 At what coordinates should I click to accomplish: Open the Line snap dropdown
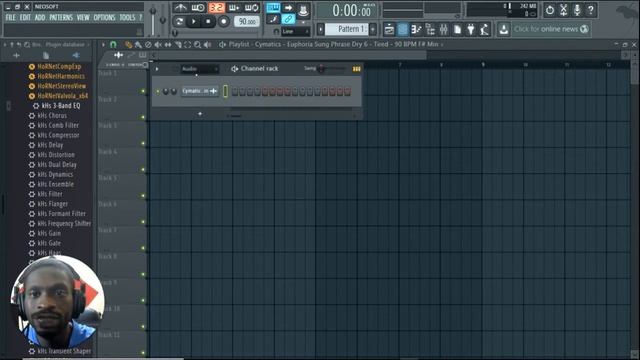pyautogui.click(x=295, y=31)
